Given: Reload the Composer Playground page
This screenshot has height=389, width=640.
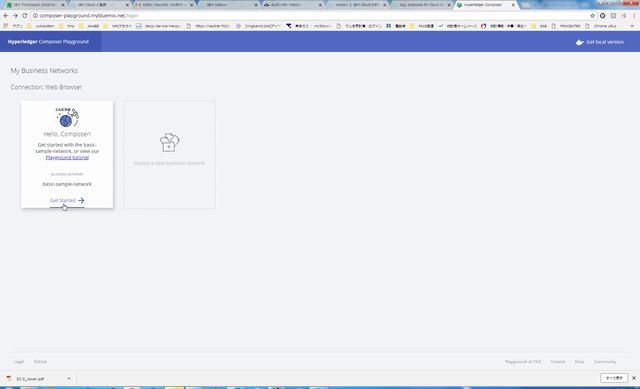Looking at the screenshot, I should click(24, 16).
